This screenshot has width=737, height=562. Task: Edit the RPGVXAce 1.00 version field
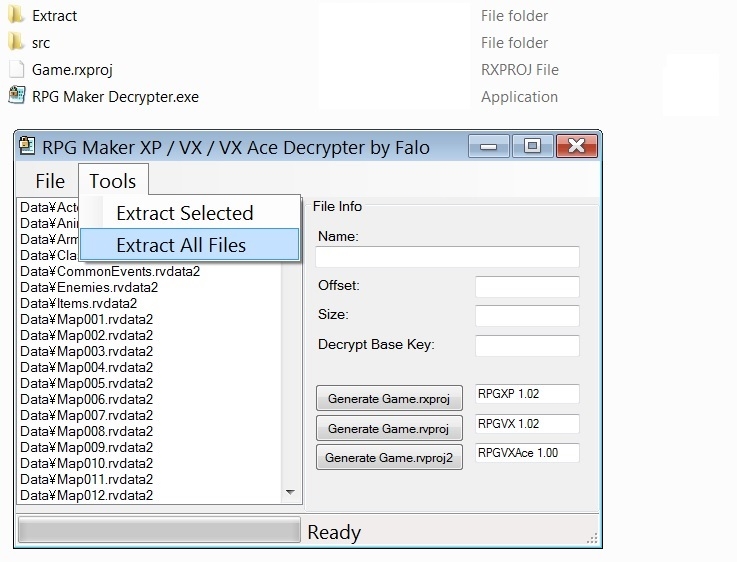527,453
